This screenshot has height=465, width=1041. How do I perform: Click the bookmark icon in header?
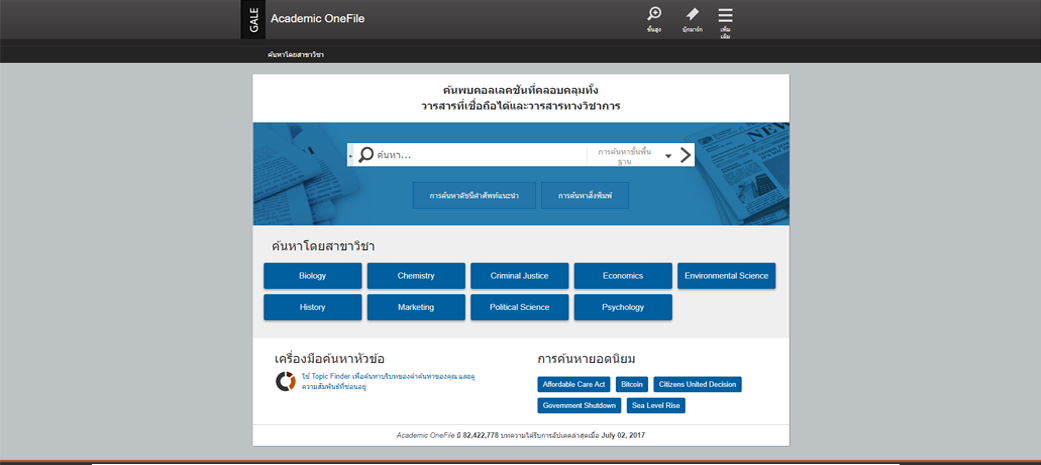coord(692,14)
